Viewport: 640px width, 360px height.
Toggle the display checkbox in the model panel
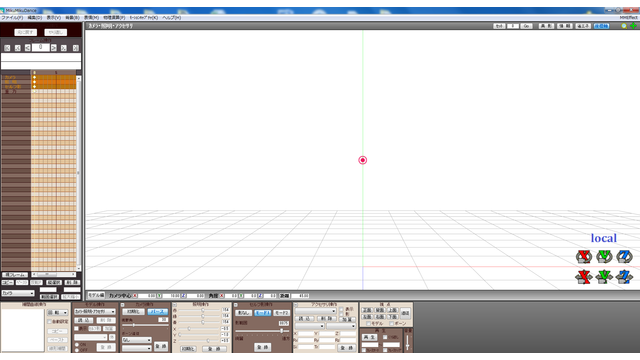pyautogui.click(x=76, y=329)
